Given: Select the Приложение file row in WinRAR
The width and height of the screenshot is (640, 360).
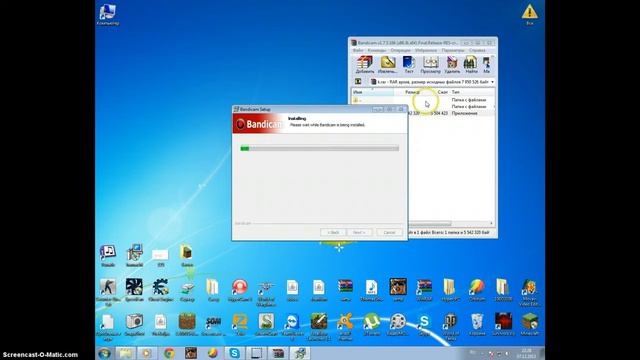Looking at the screenshot, I should coord(451,113).
